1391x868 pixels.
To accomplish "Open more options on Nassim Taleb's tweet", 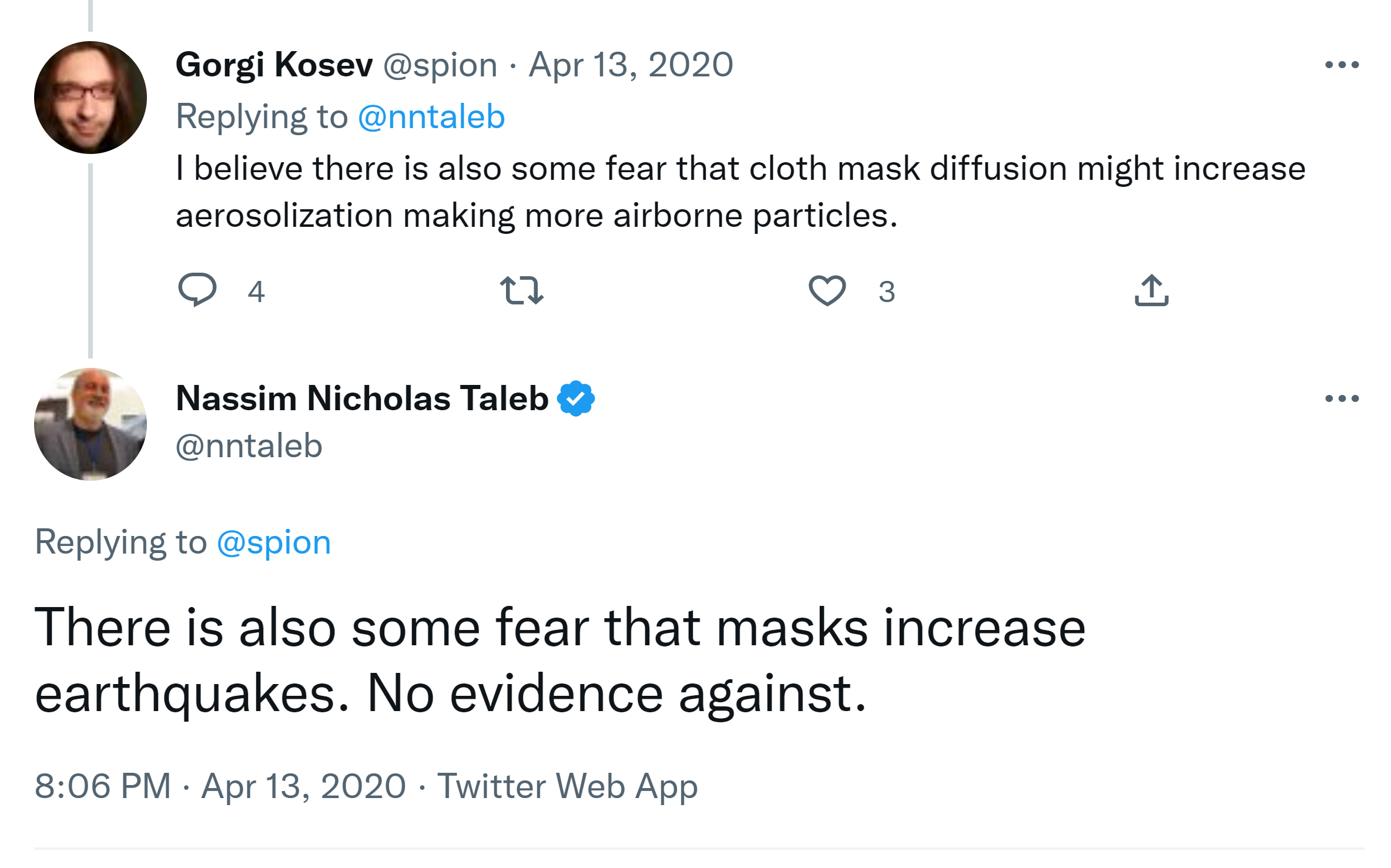I will (x=1342, y=398).
